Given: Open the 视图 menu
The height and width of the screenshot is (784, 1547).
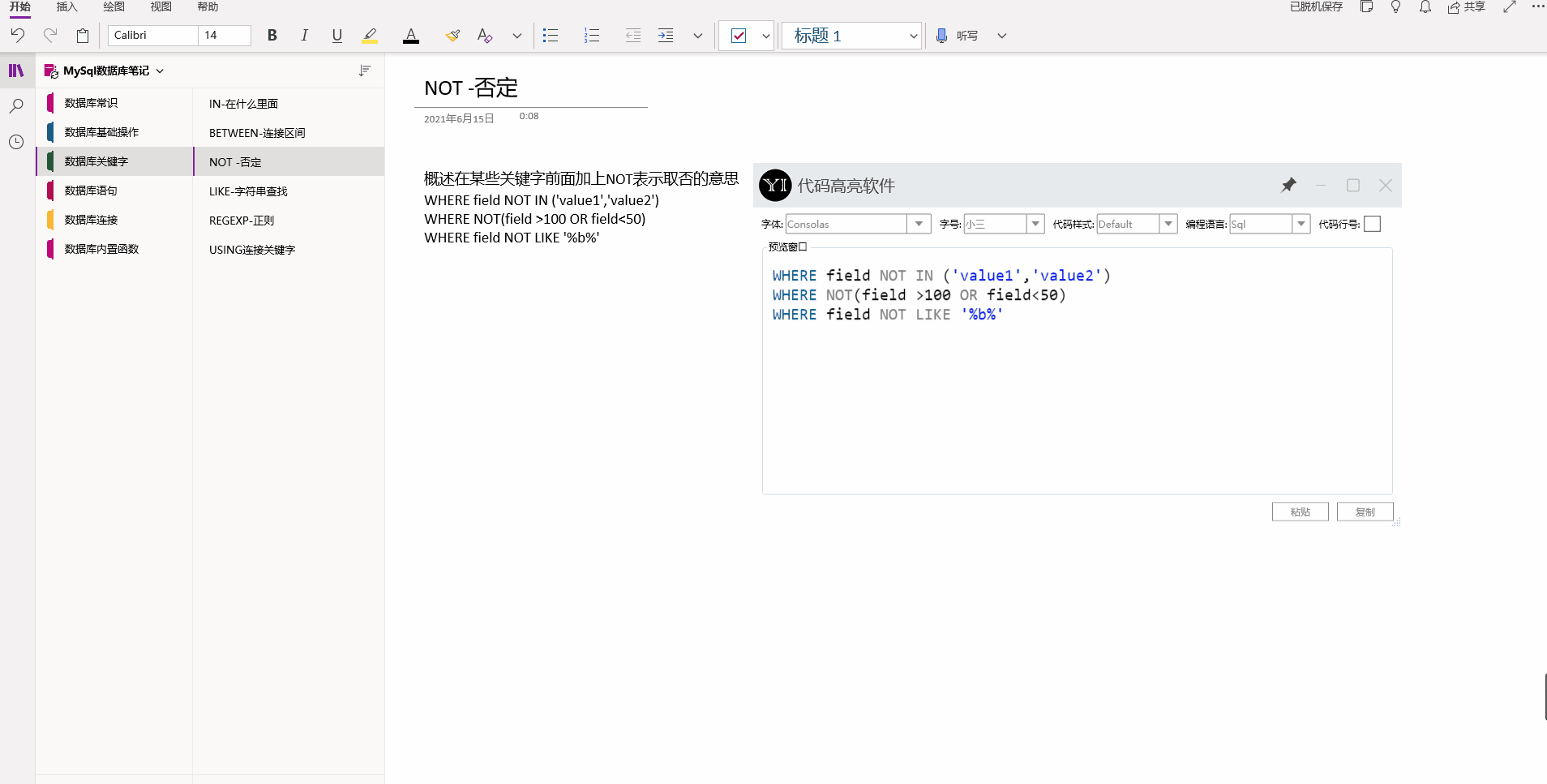Looking at the screenshot, I should 160,7.
